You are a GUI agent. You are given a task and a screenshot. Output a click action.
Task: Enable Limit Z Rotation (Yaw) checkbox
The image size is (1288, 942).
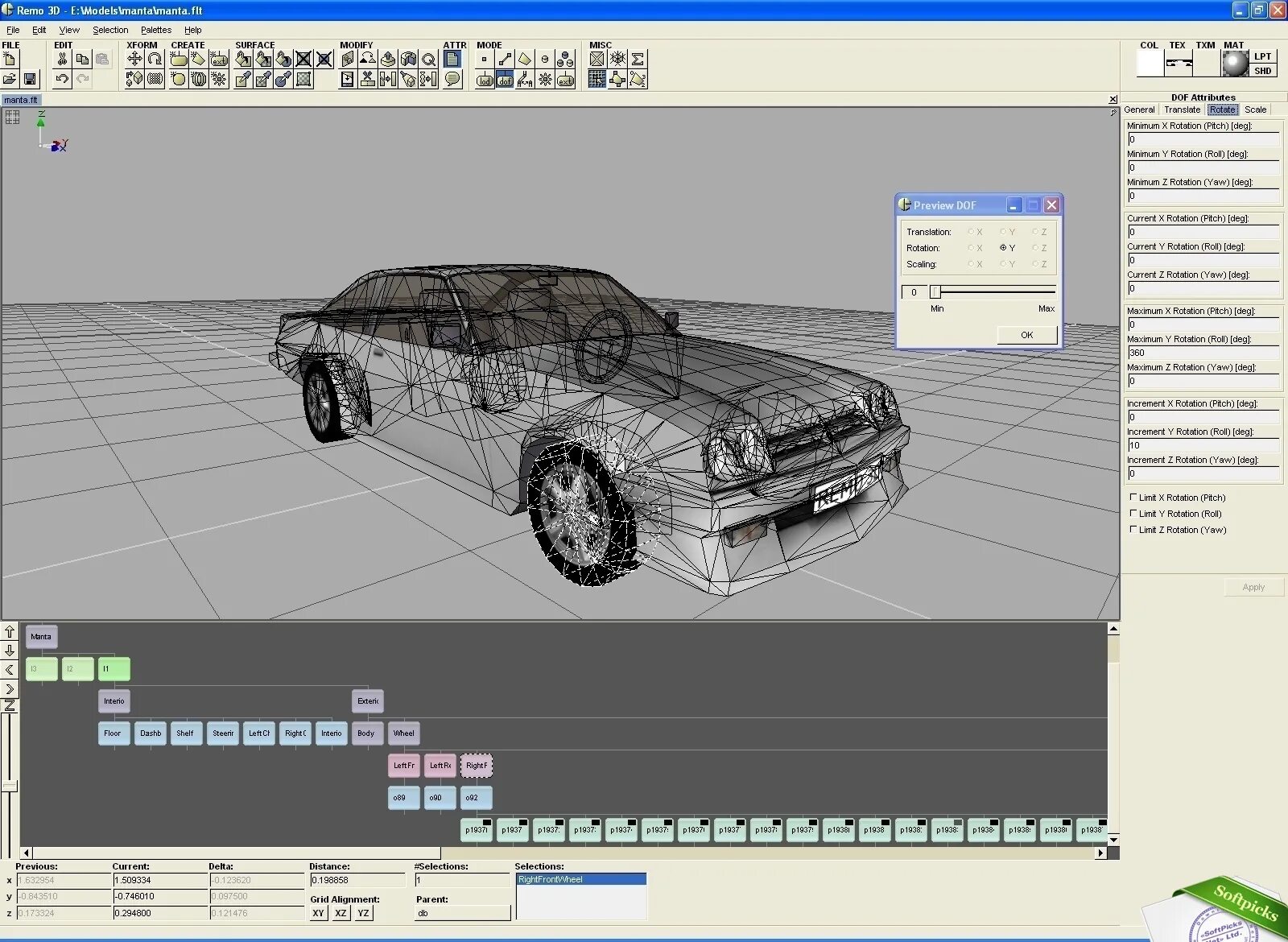coord(1133,530)
